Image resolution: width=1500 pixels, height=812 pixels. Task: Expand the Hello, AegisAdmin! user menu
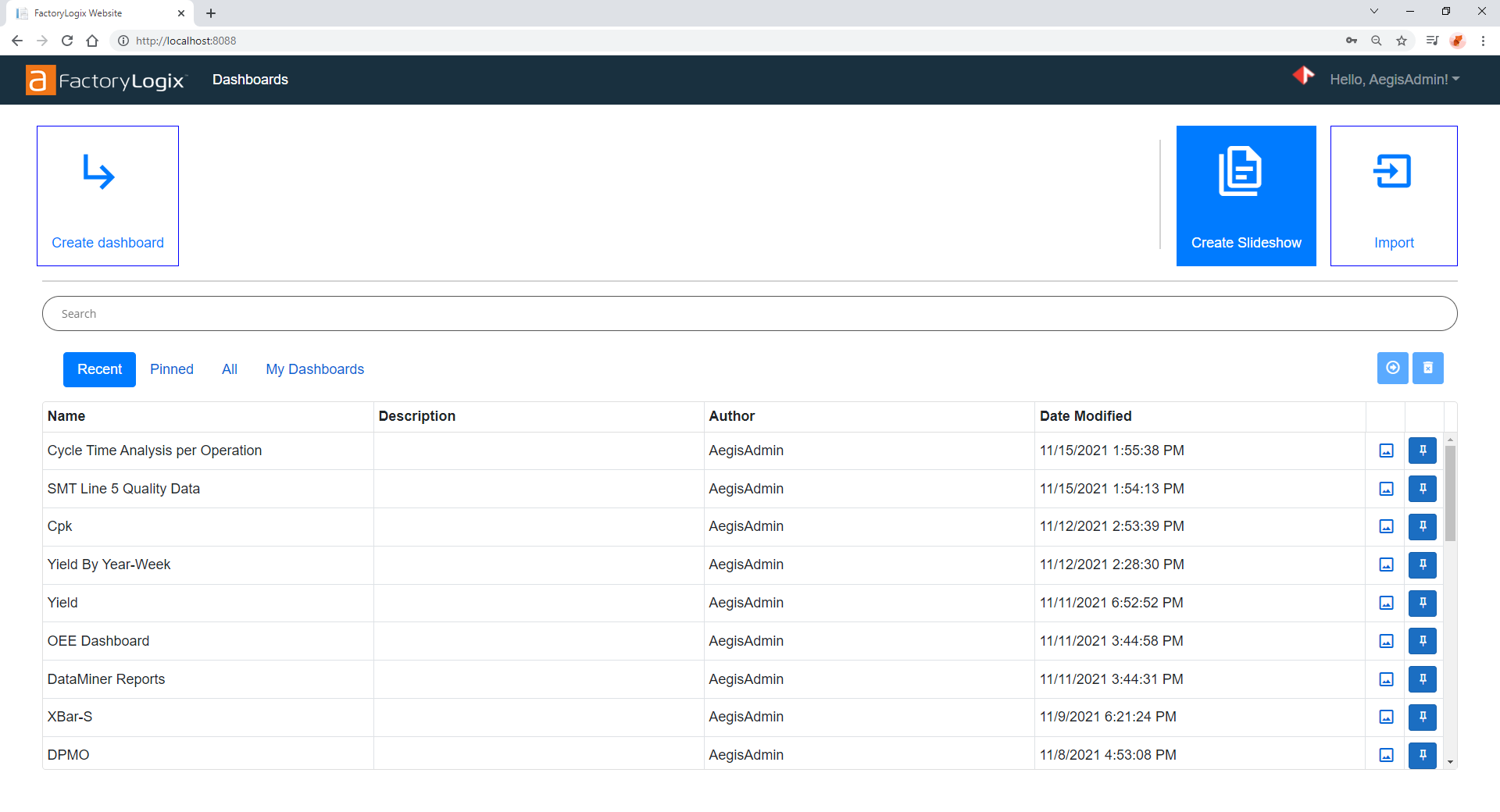pos(1394,80)
